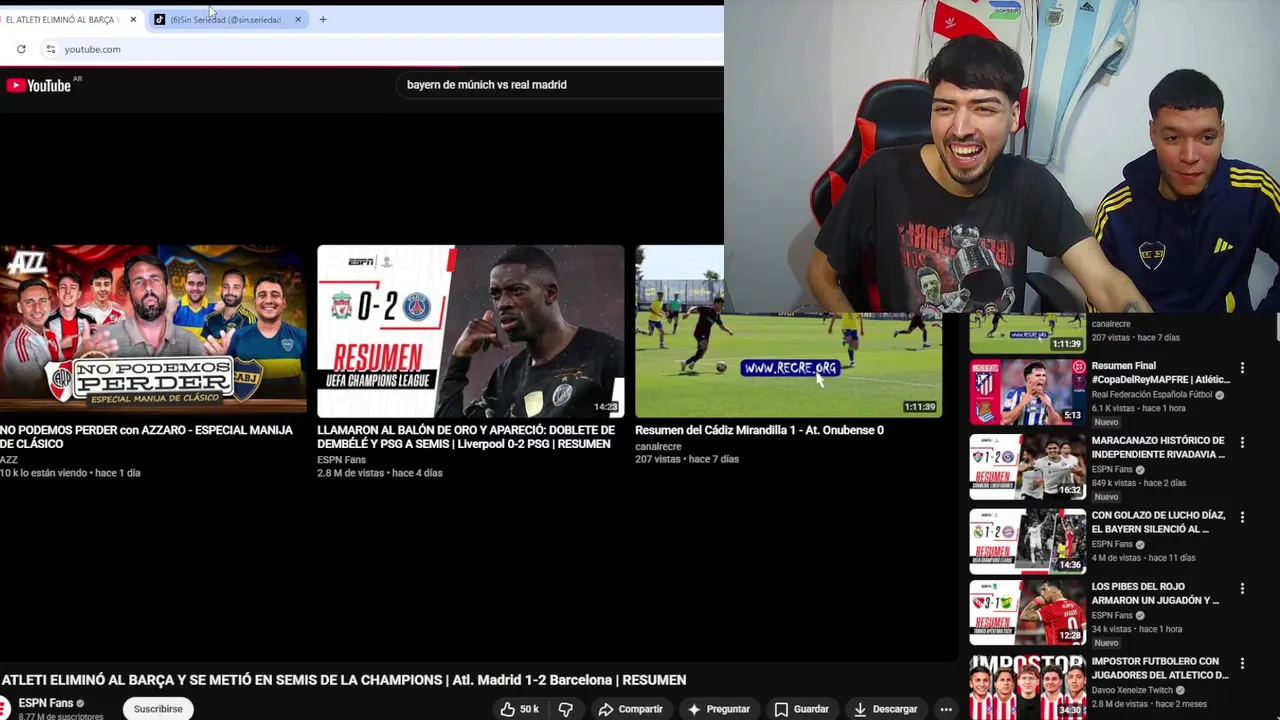Click the sidebar scrollbar at right edge

1277,328
